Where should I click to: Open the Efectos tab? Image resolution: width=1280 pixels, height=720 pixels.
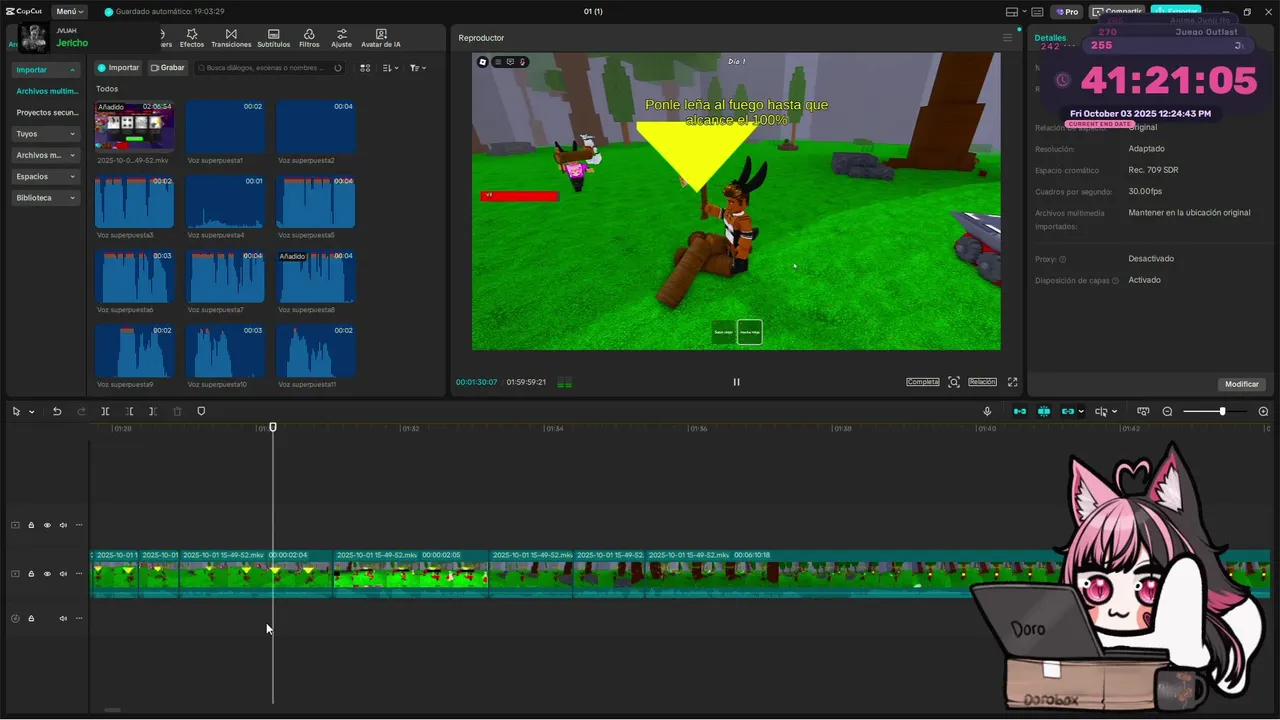point(191,38)
